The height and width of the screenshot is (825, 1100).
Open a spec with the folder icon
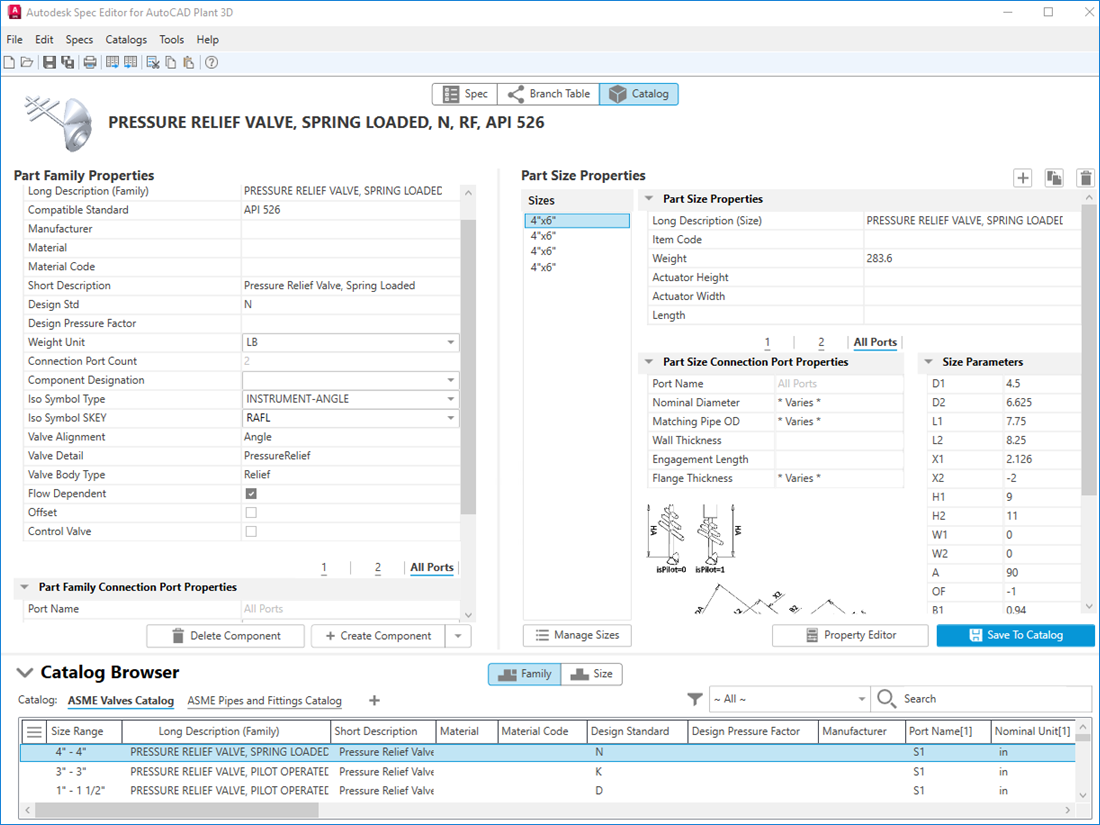tap(27, 62)
